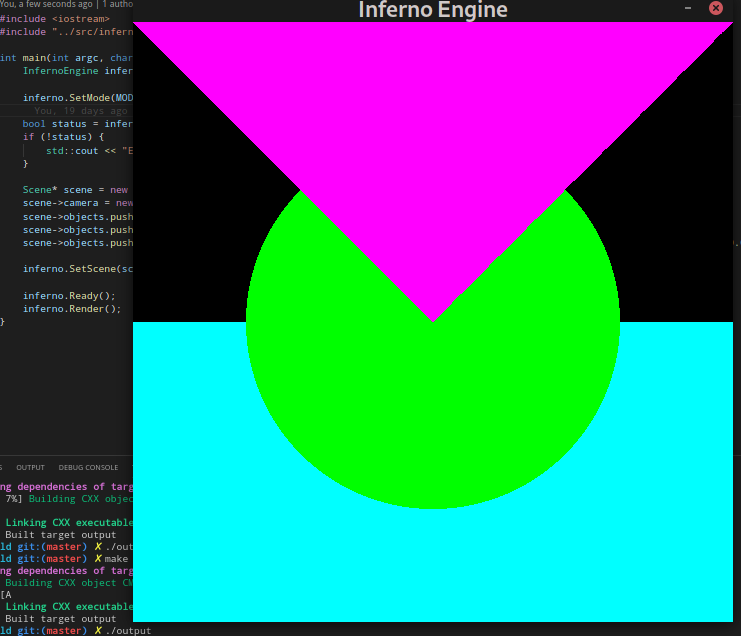Close the Inferno Engine window

[x=715, y=8]
